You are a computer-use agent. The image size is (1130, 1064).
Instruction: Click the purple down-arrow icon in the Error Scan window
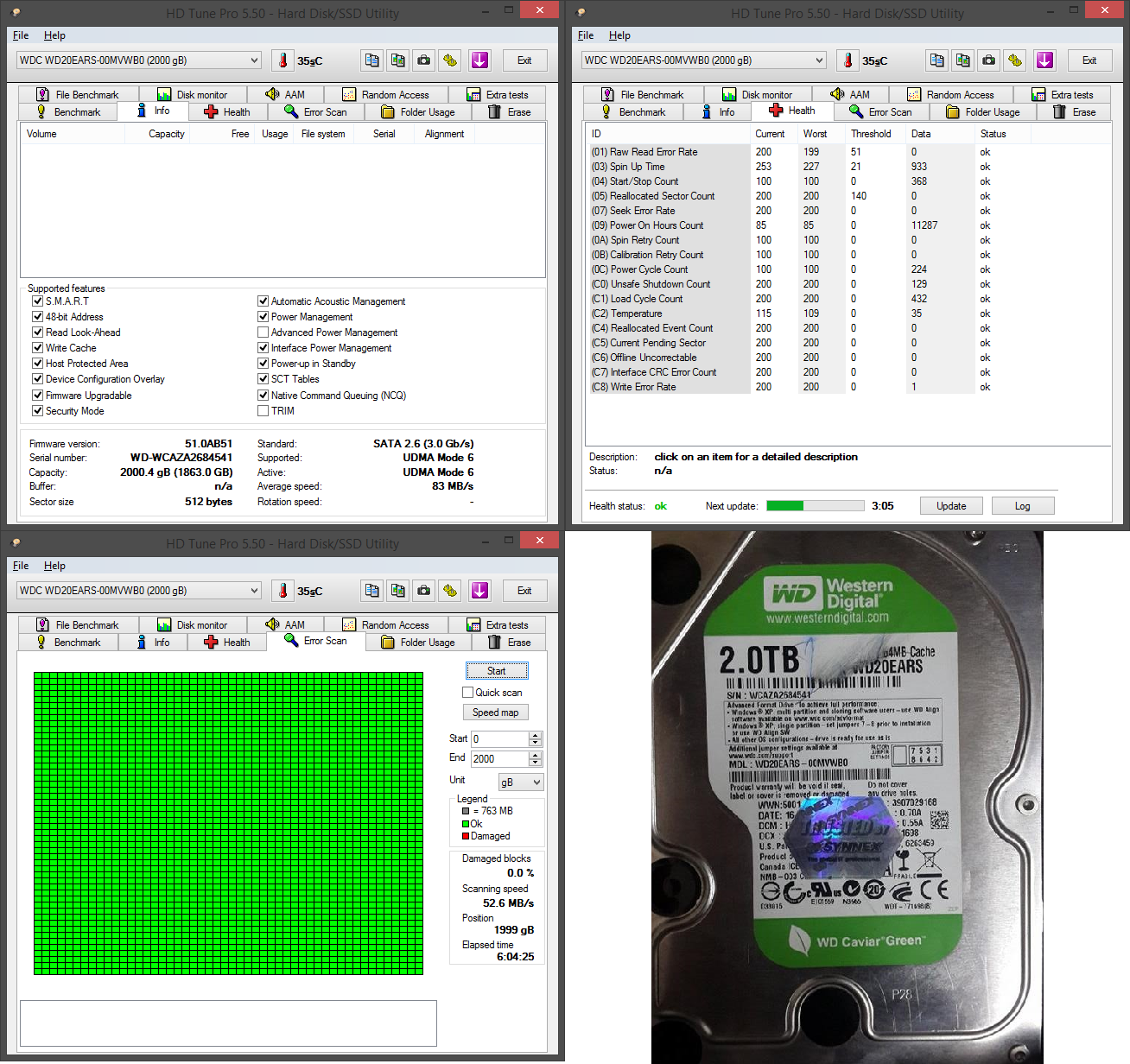click(479, 591)
